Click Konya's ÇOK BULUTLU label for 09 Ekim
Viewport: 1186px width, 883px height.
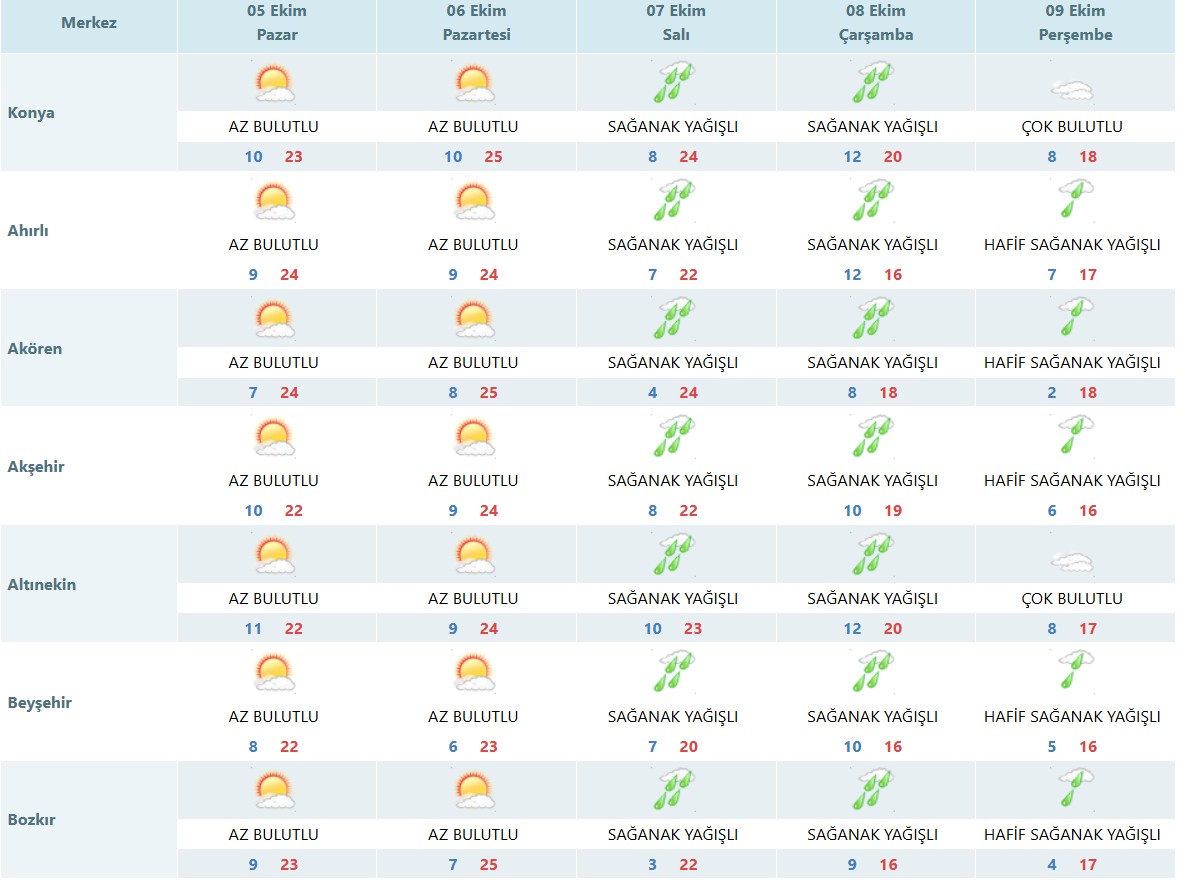(x=1072, y=127)
